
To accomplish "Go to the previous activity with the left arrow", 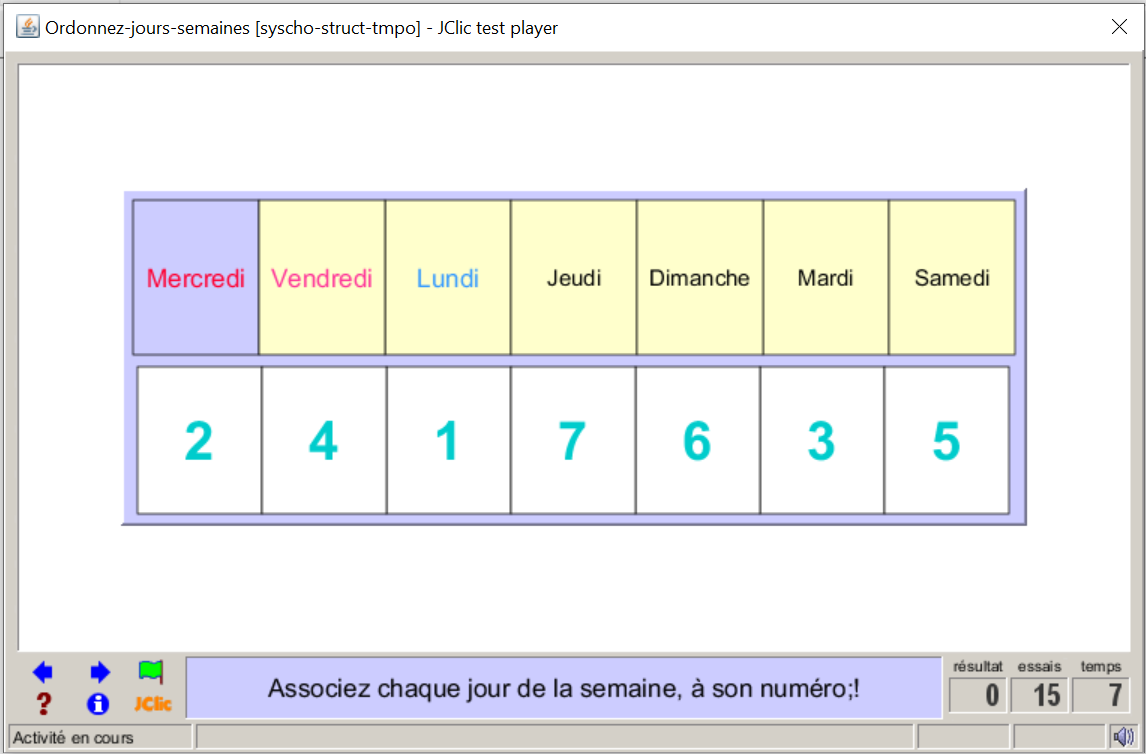I will click(42, 672).
